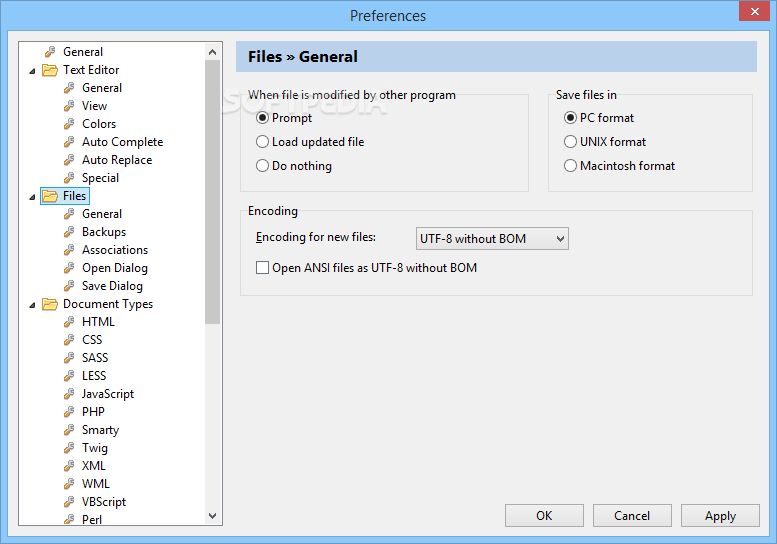Click the wrench icon beside Colors

click(x=69, y=124)
